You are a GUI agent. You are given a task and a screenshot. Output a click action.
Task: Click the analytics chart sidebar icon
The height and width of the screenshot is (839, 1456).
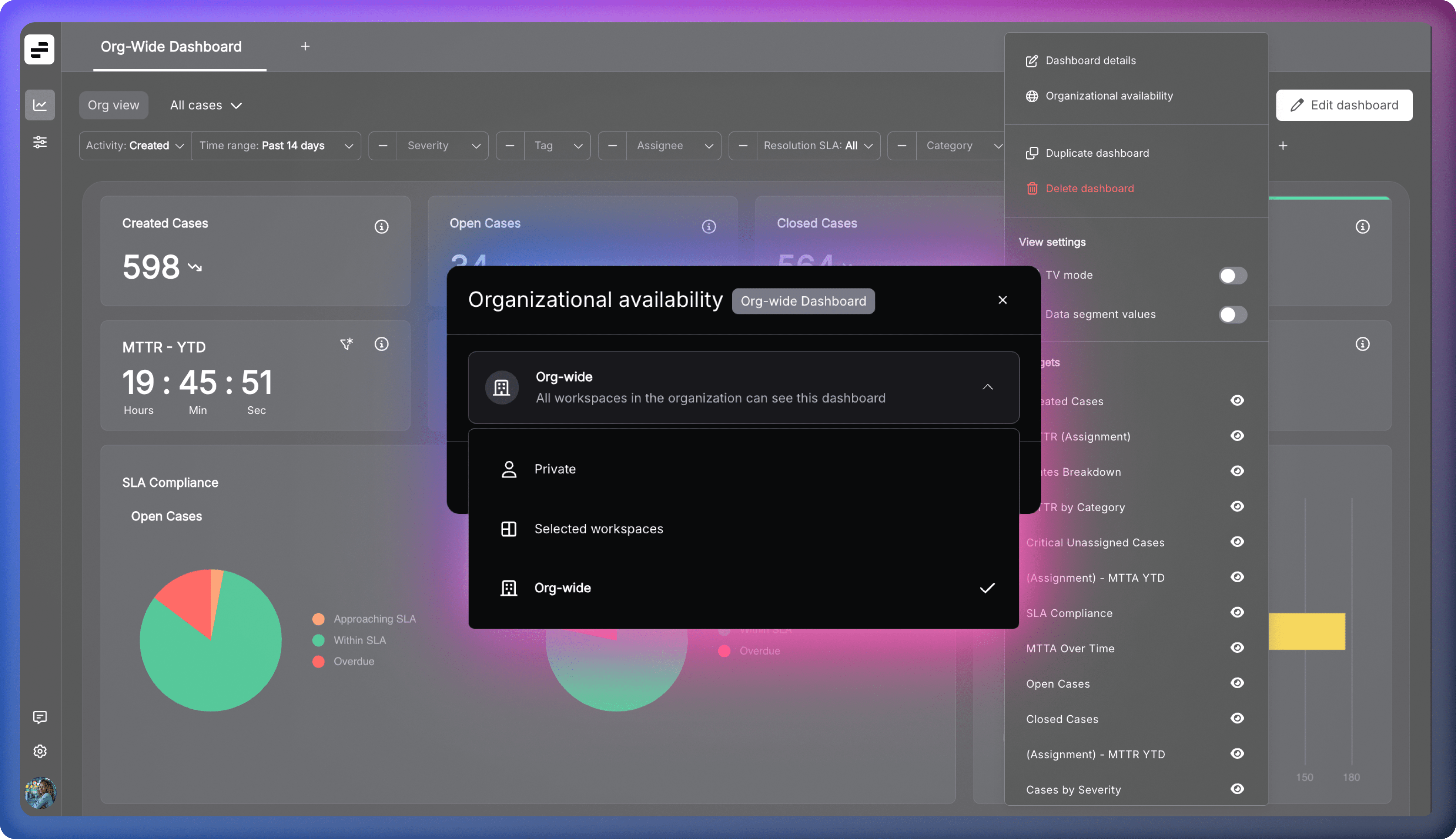coord(40,105)
